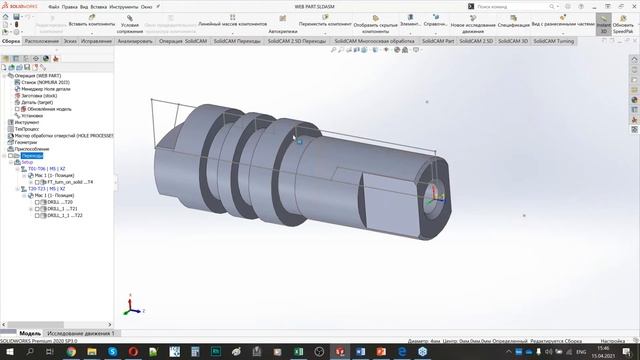Select the Модель bottom tab
The width and height of the screenshot is (640, 360).
point(30,333)
